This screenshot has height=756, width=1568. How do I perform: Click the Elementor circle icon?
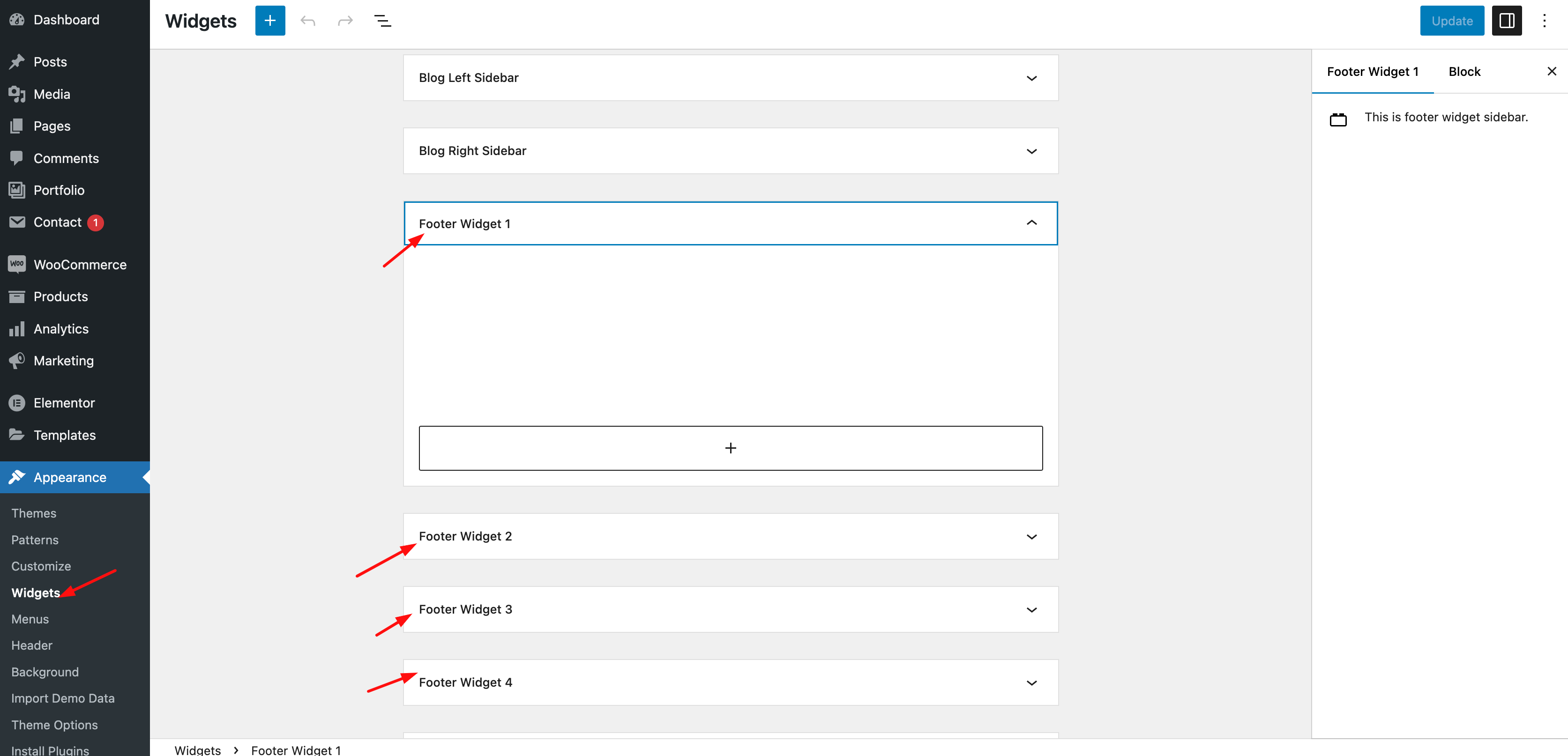click(17, 403)
